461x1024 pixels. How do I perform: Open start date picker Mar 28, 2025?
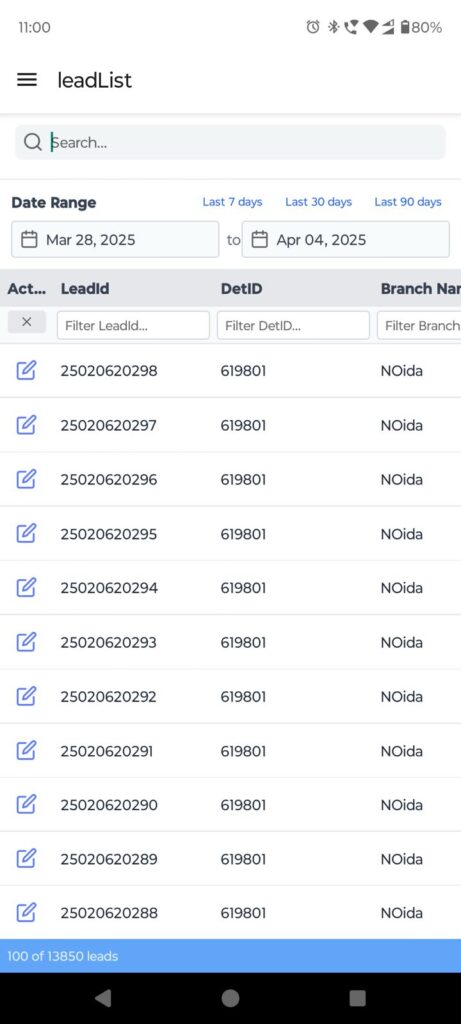(115, 240)
